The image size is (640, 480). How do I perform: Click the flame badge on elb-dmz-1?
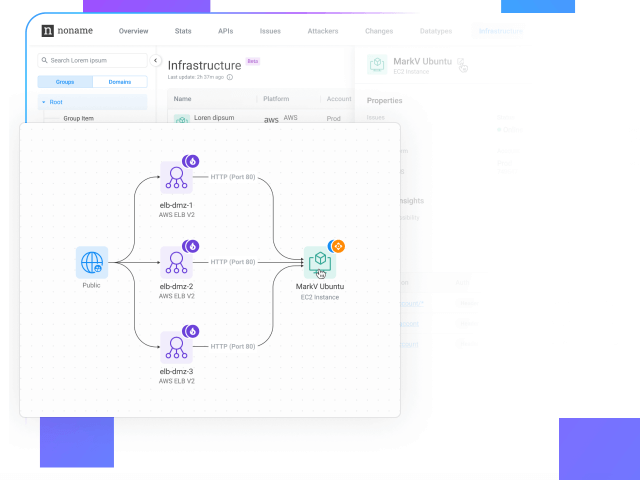(192, 161)
